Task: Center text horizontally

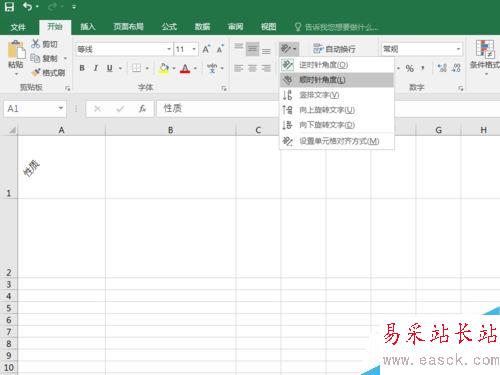Action: pyautogui.click(x=252, y=68)
